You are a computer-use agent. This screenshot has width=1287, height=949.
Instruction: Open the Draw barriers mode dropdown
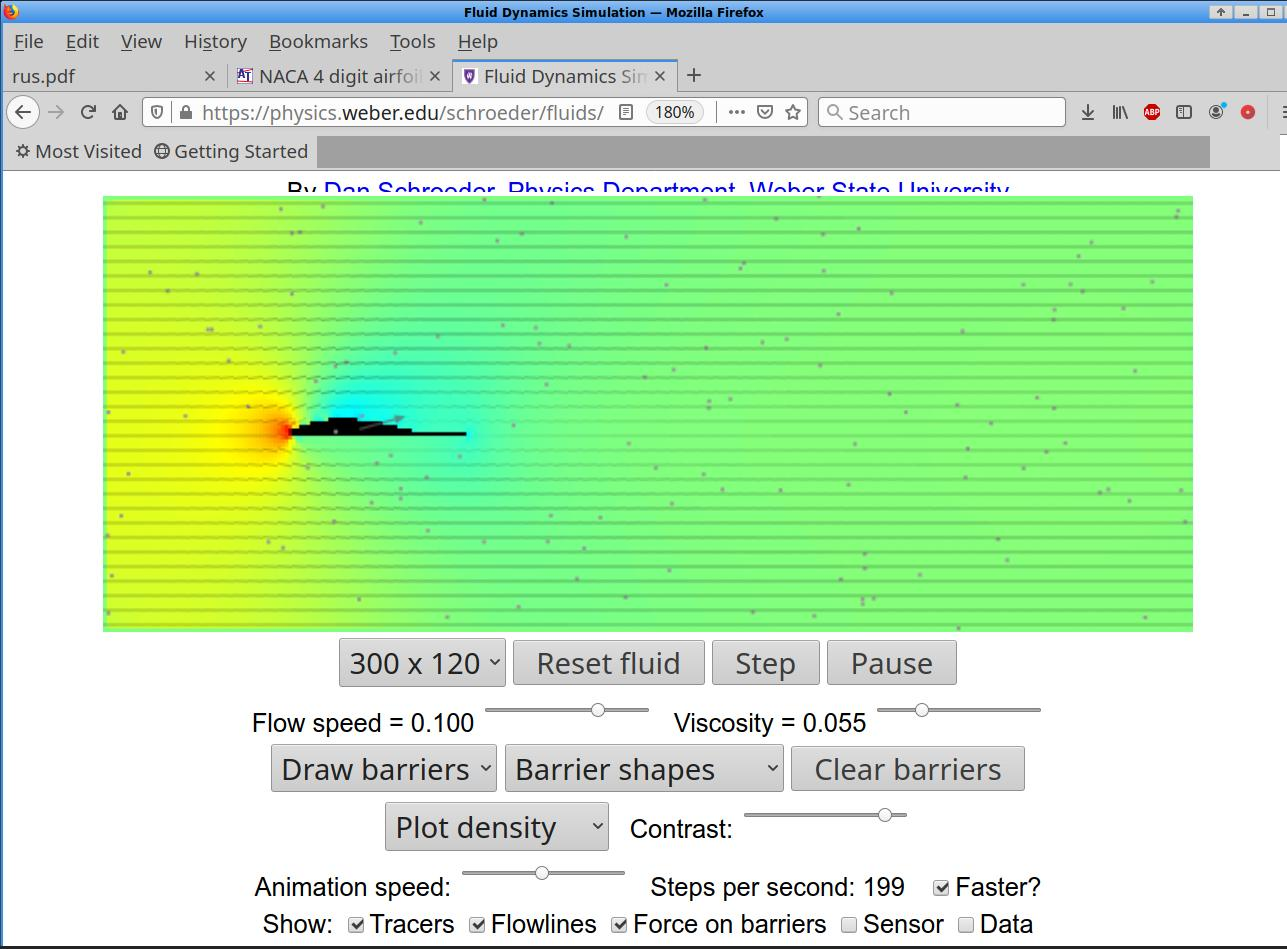click(384, 769)
